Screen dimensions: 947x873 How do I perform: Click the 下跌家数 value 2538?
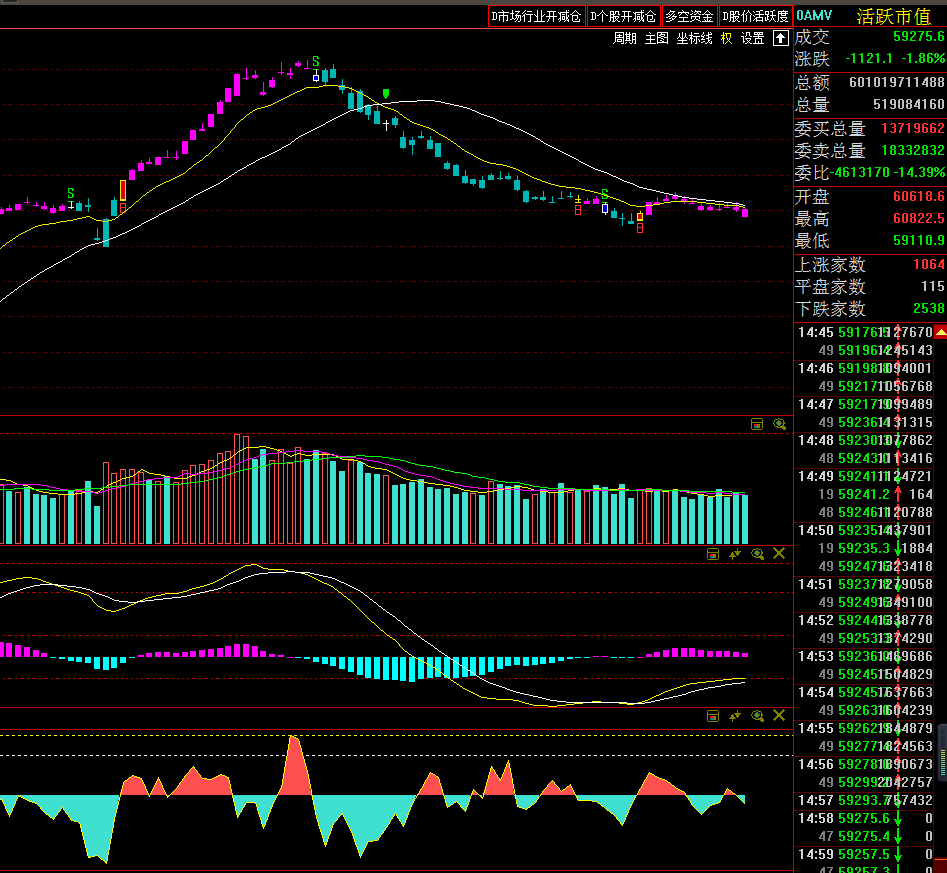pos(928,309)
